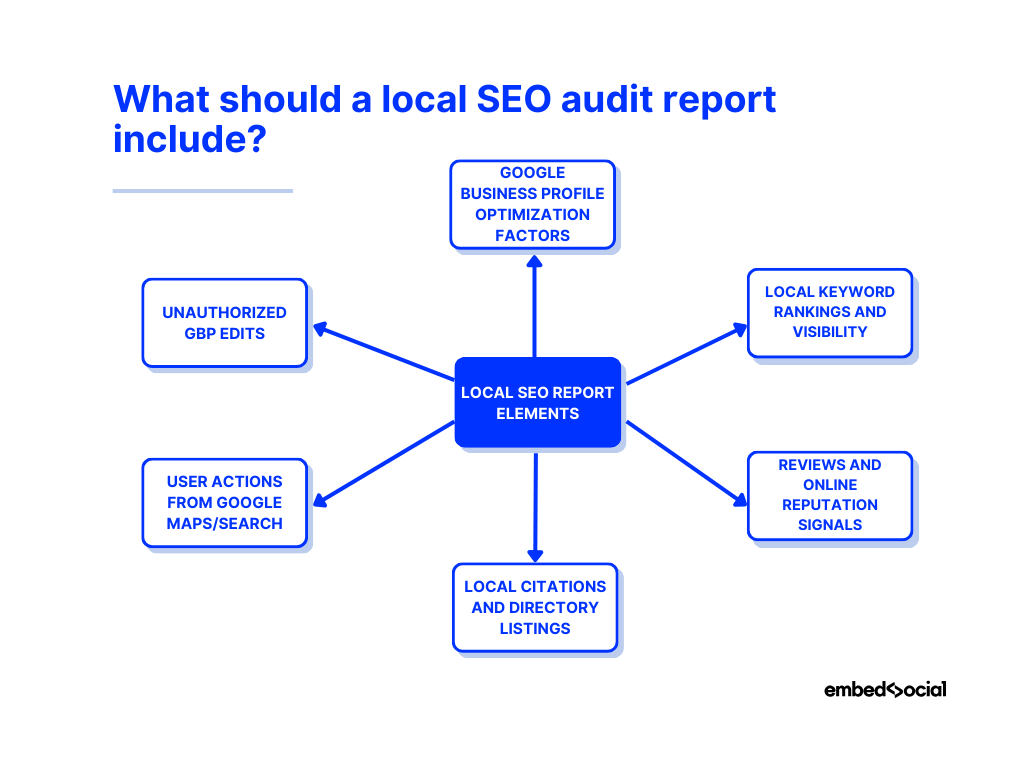The image size is (1024, 768).
Task: Select the Google Business Profile Optimization Factors box
Action: [x=532, y=204]
